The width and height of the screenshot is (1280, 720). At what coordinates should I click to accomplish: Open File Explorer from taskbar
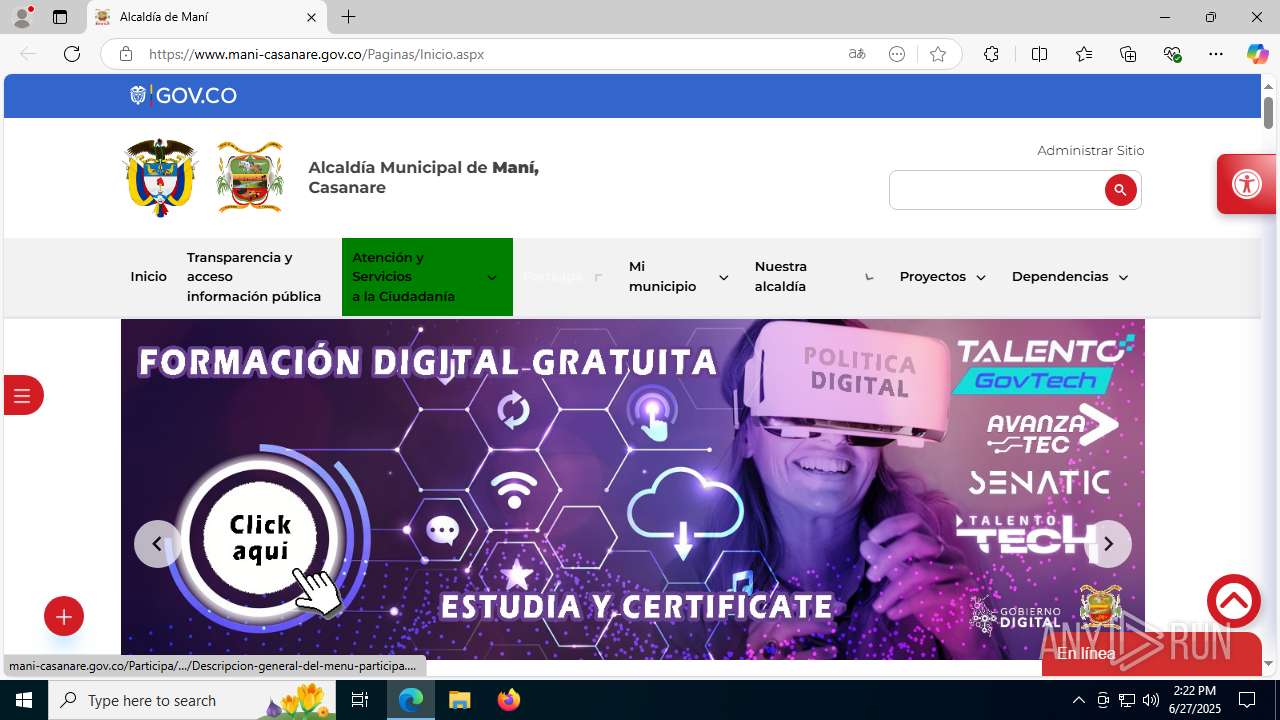pos(459,700)
